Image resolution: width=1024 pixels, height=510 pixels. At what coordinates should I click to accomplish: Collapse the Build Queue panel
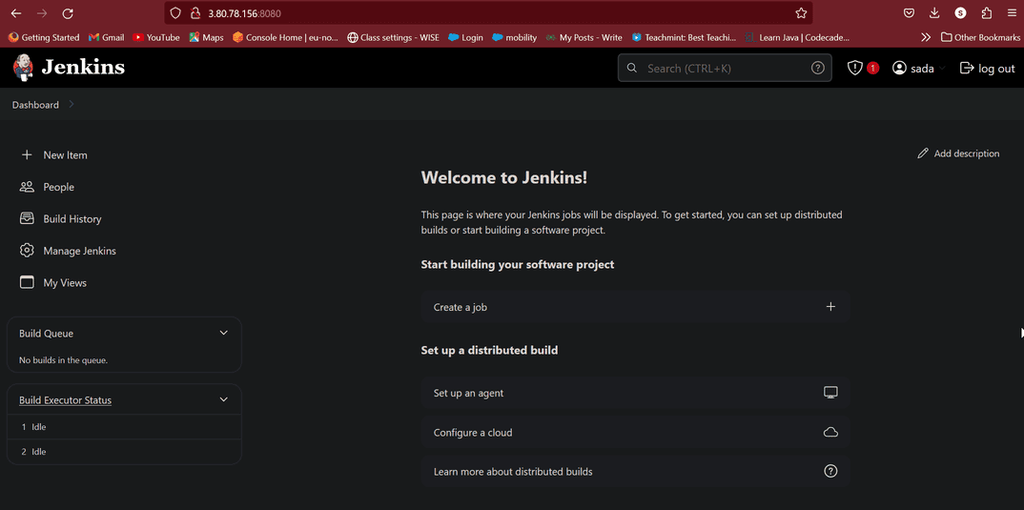223,333
